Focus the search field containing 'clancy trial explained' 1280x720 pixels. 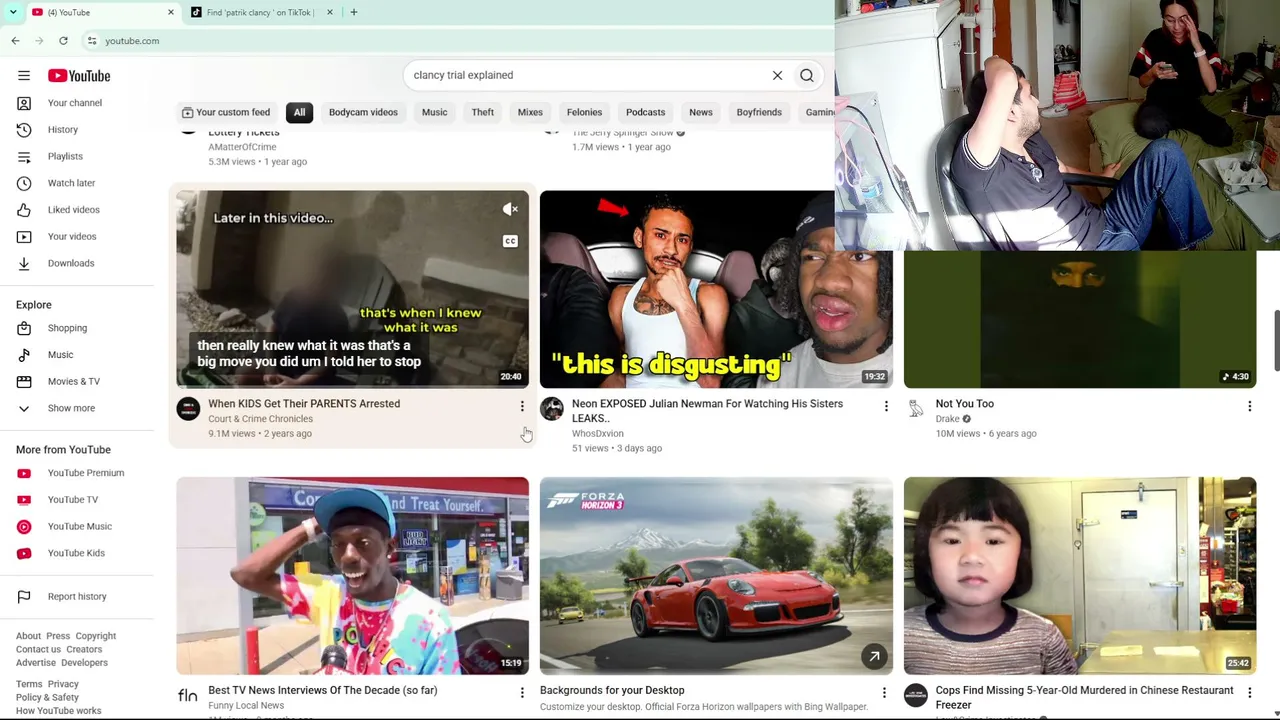pos(586,75)
